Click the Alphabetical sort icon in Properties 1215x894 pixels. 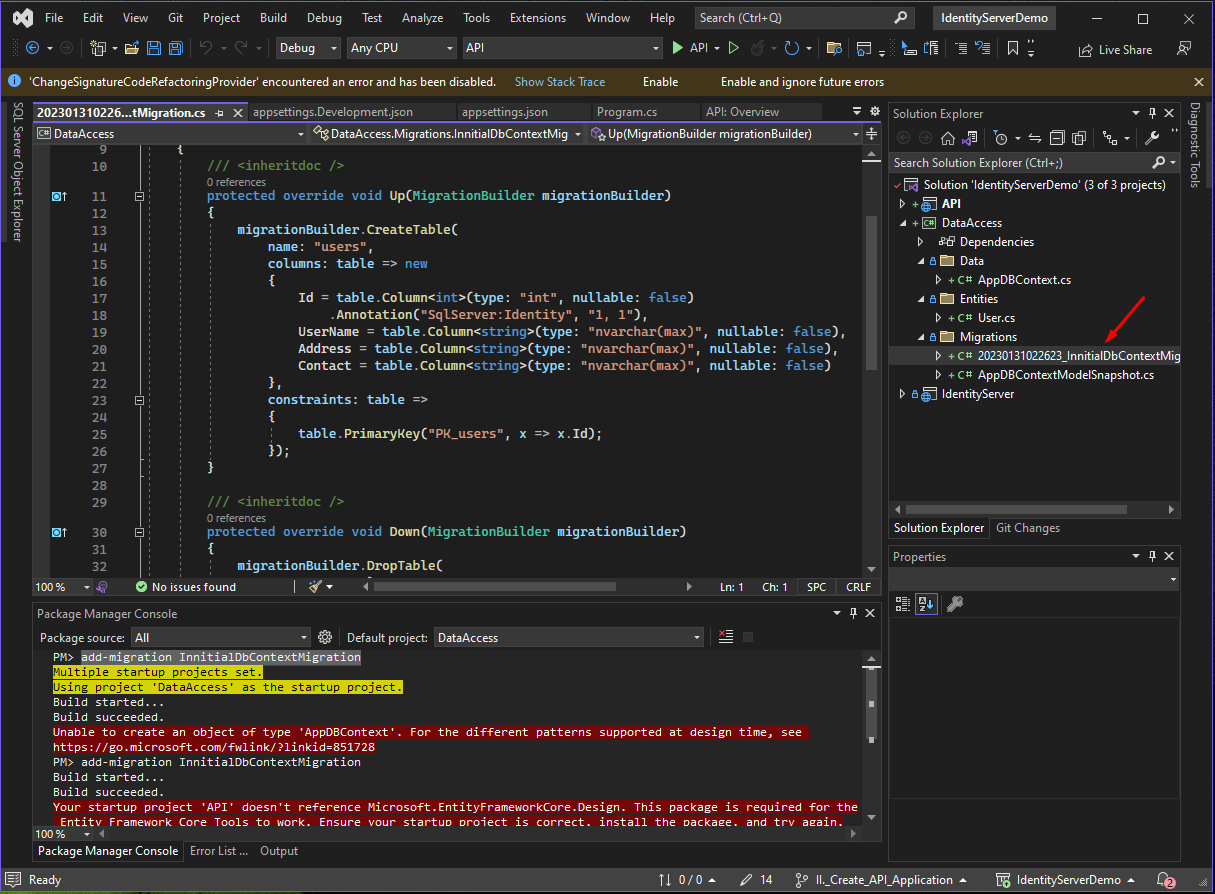925,604
